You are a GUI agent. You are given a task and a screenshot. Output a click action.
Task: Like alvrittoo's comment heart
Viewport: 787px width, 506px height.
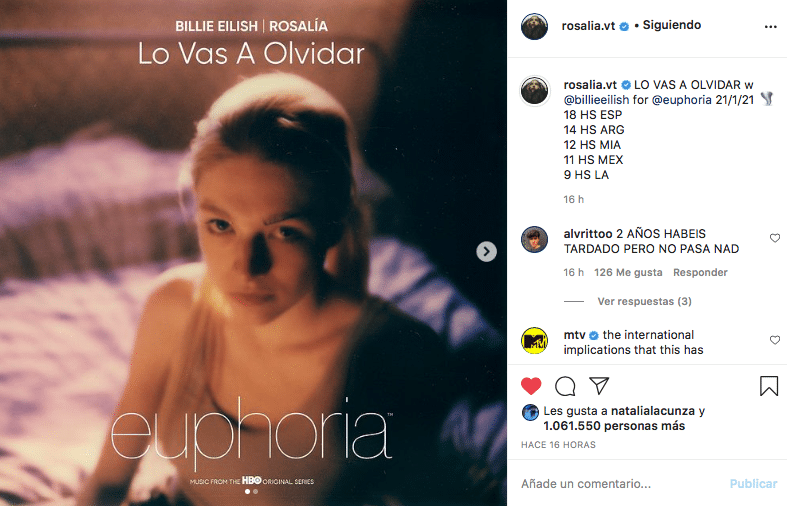point(775,238)
